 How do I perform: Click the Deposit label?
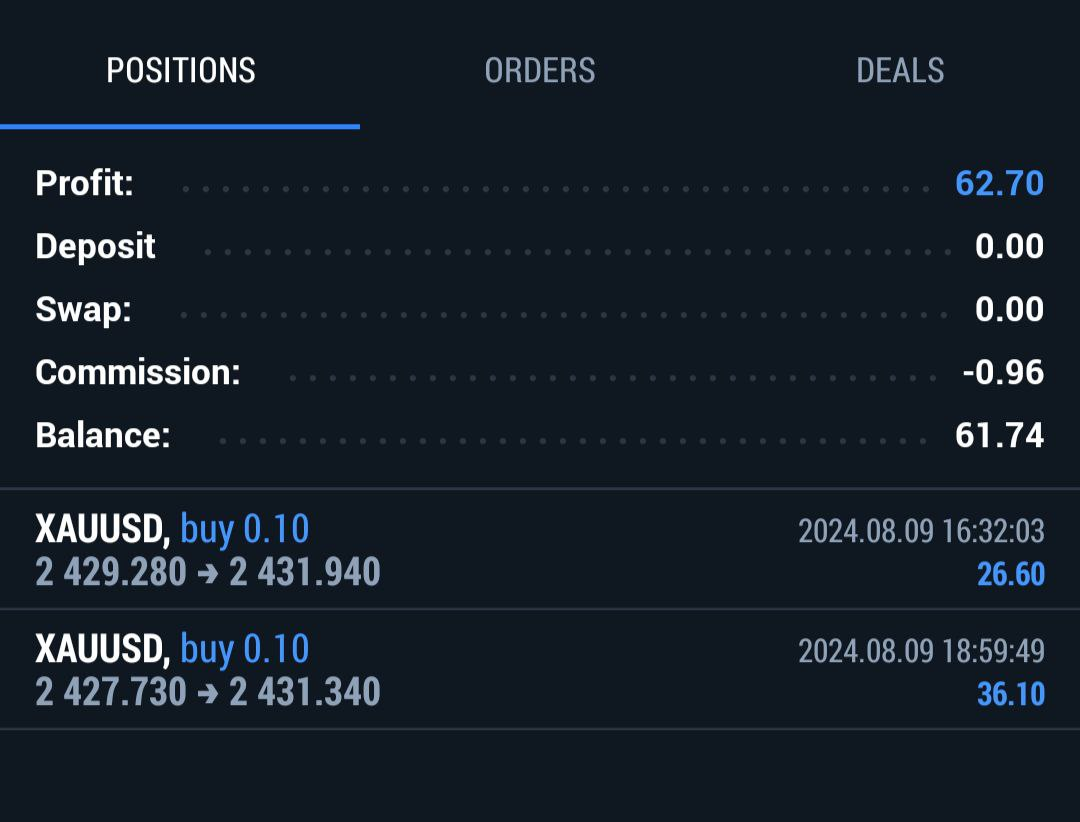tap(95, 247)
